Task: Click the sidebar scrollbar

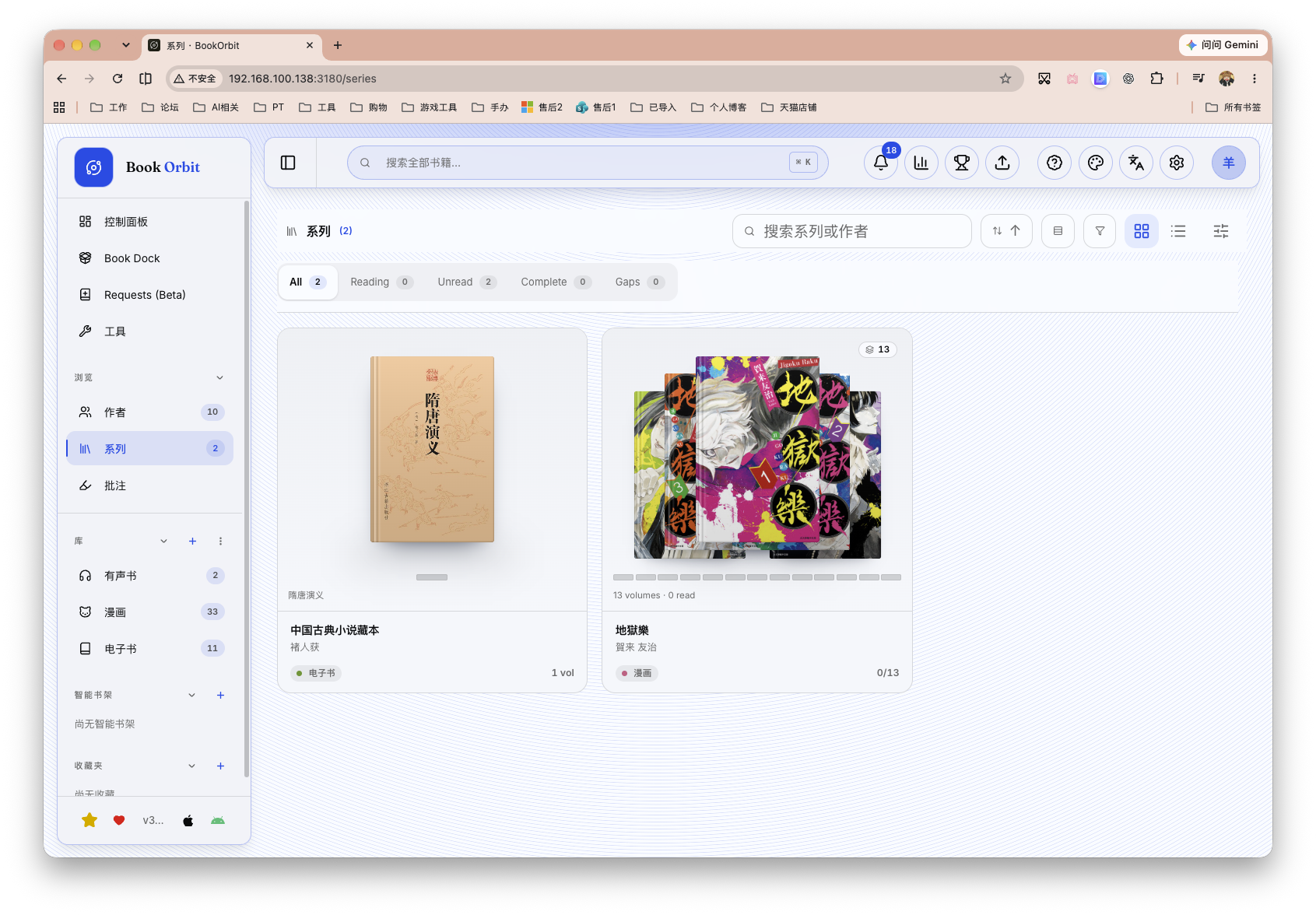Action: [x=247, y=489]
